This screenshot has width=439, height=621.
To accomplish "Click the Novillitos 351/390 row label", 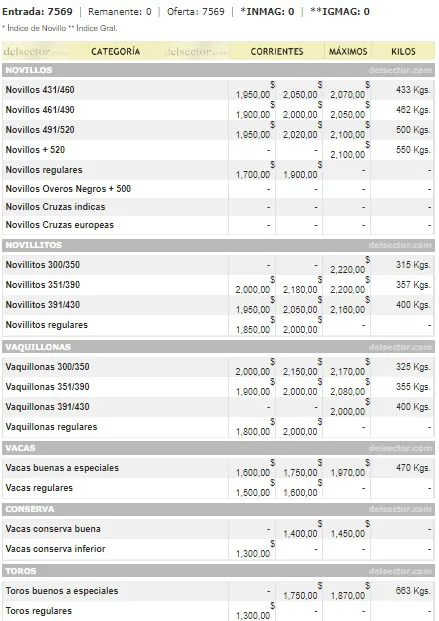I will pyautogui.click(x=43, y=284).
